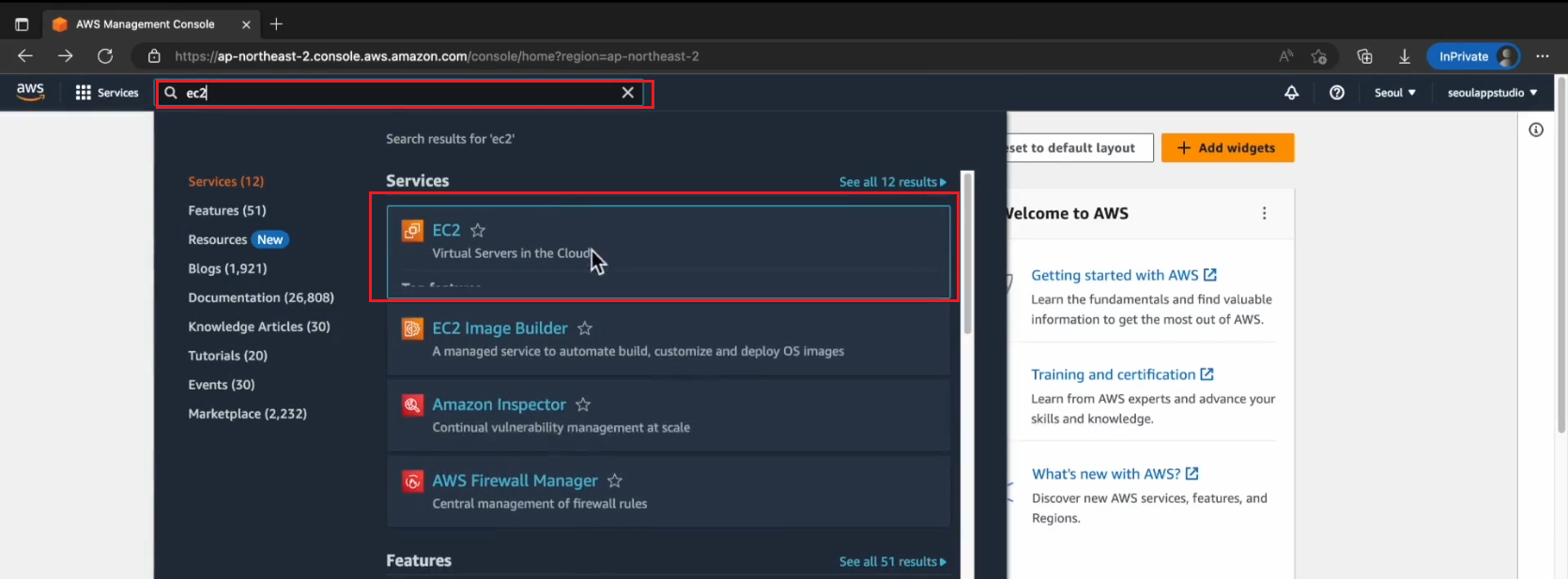This screenshot has width=1568, height=579.
Task: Click the EC2 Image Builder icon
Action: (x=412, y=328)
